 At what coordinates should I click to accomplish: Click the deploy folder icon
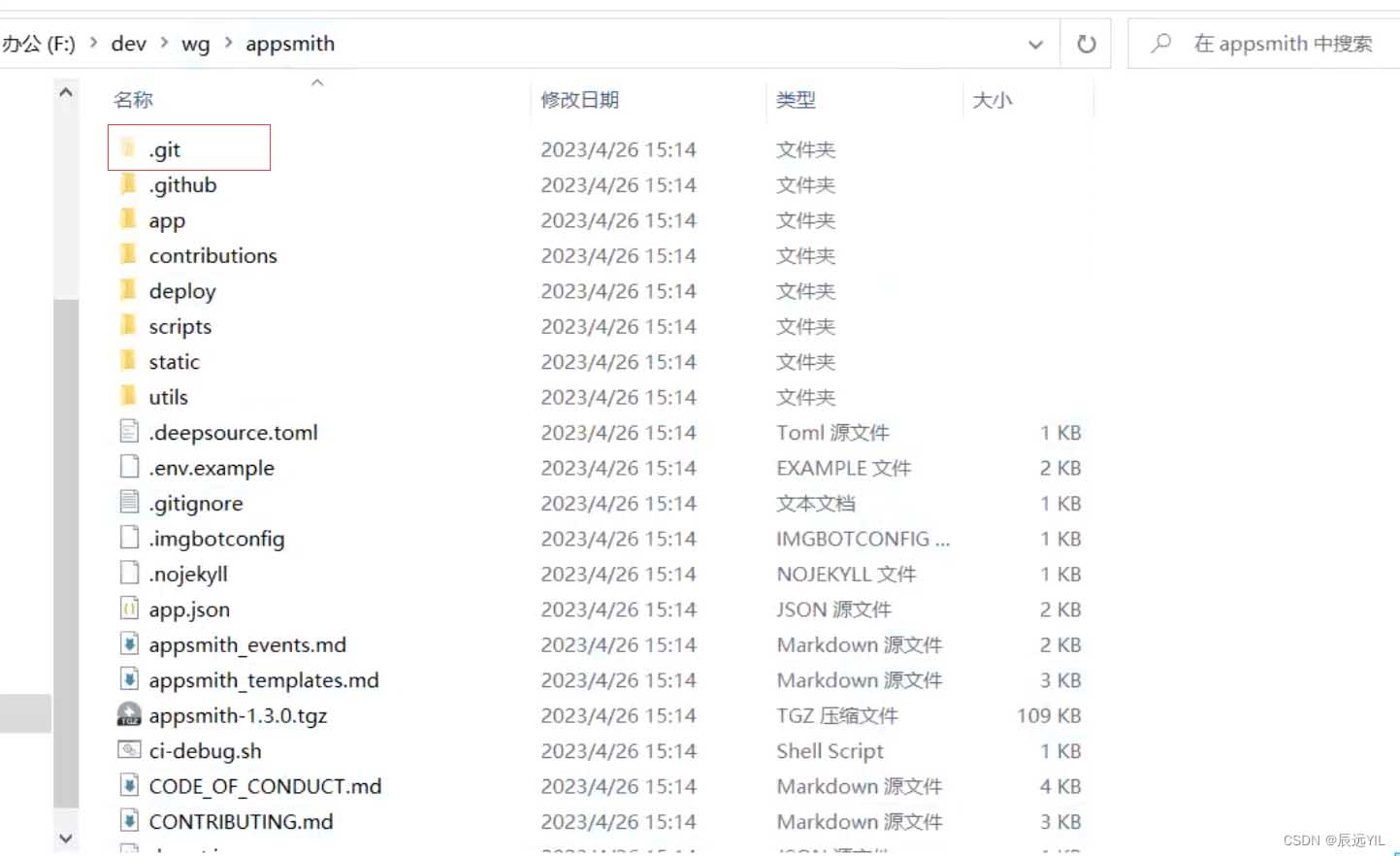tap(128, 290)
